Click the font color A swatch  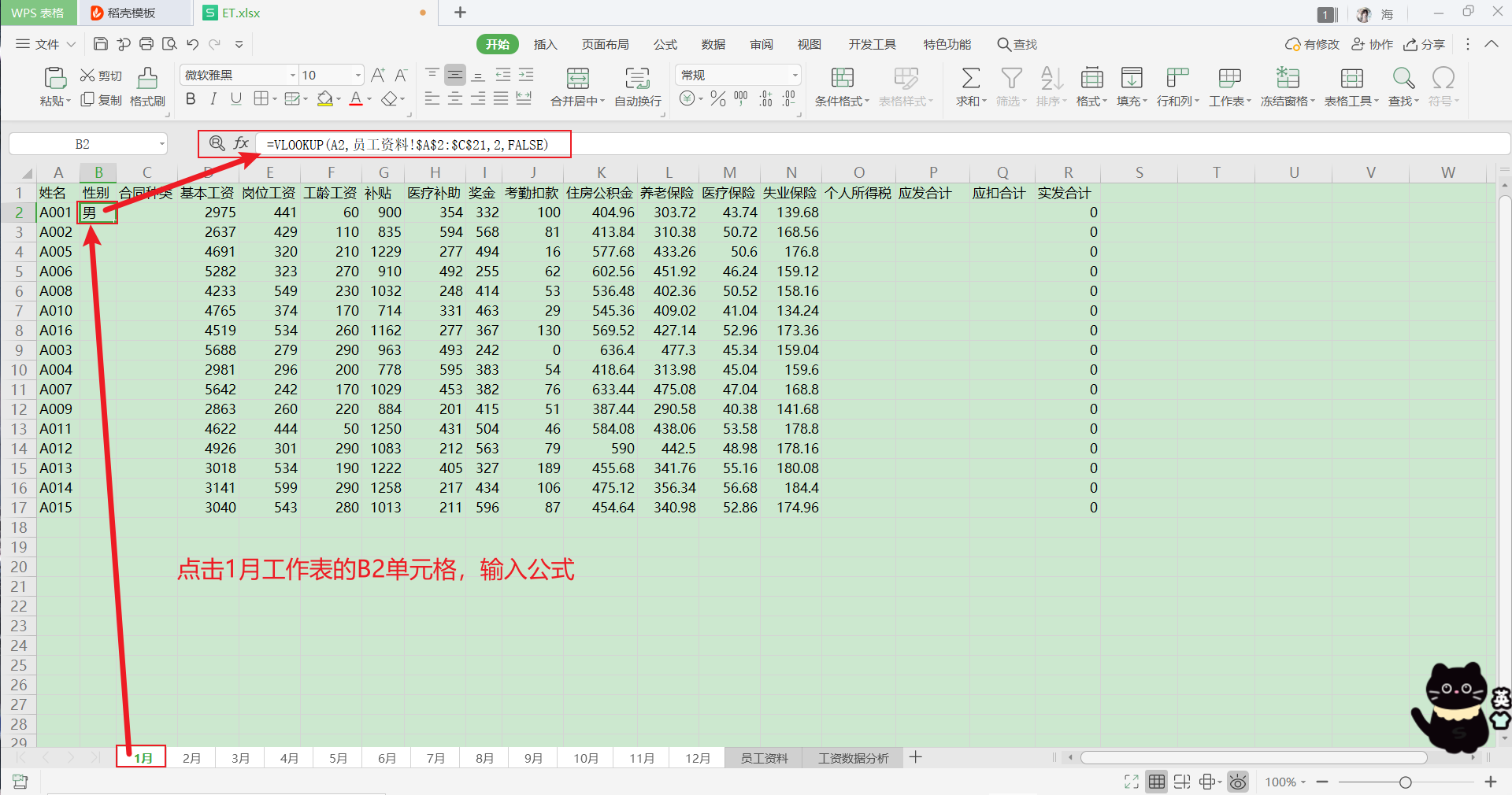356,98
